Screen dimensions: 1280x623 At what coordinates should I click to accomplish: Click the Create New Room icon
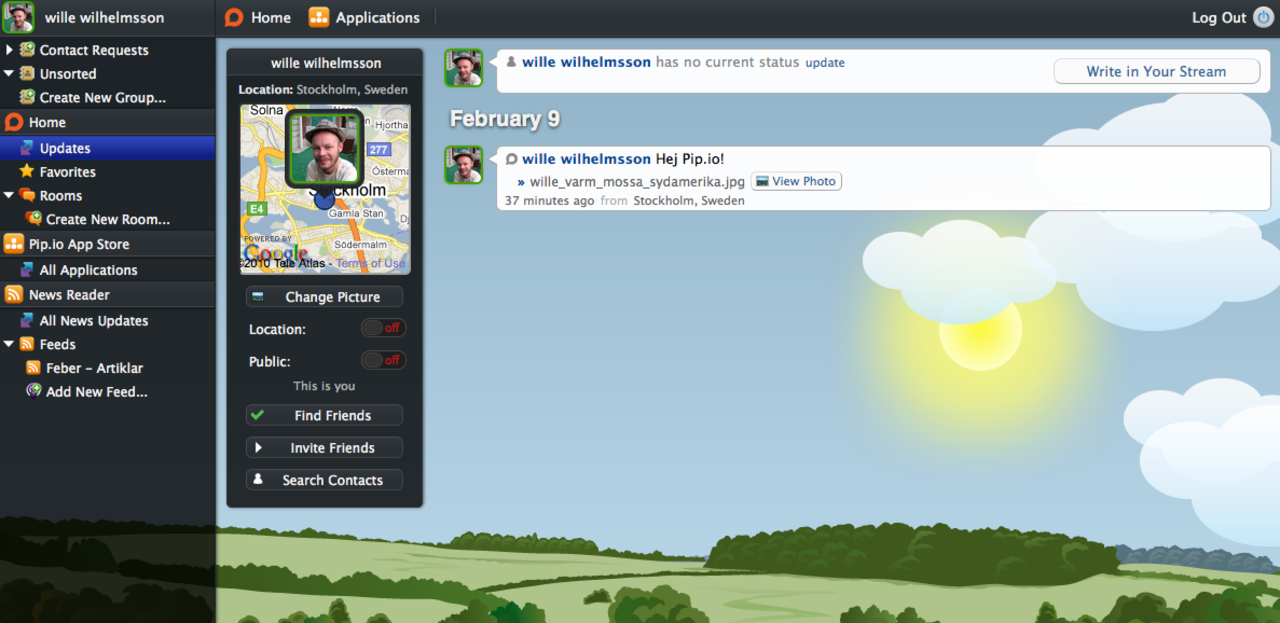[x=34, y=219]
